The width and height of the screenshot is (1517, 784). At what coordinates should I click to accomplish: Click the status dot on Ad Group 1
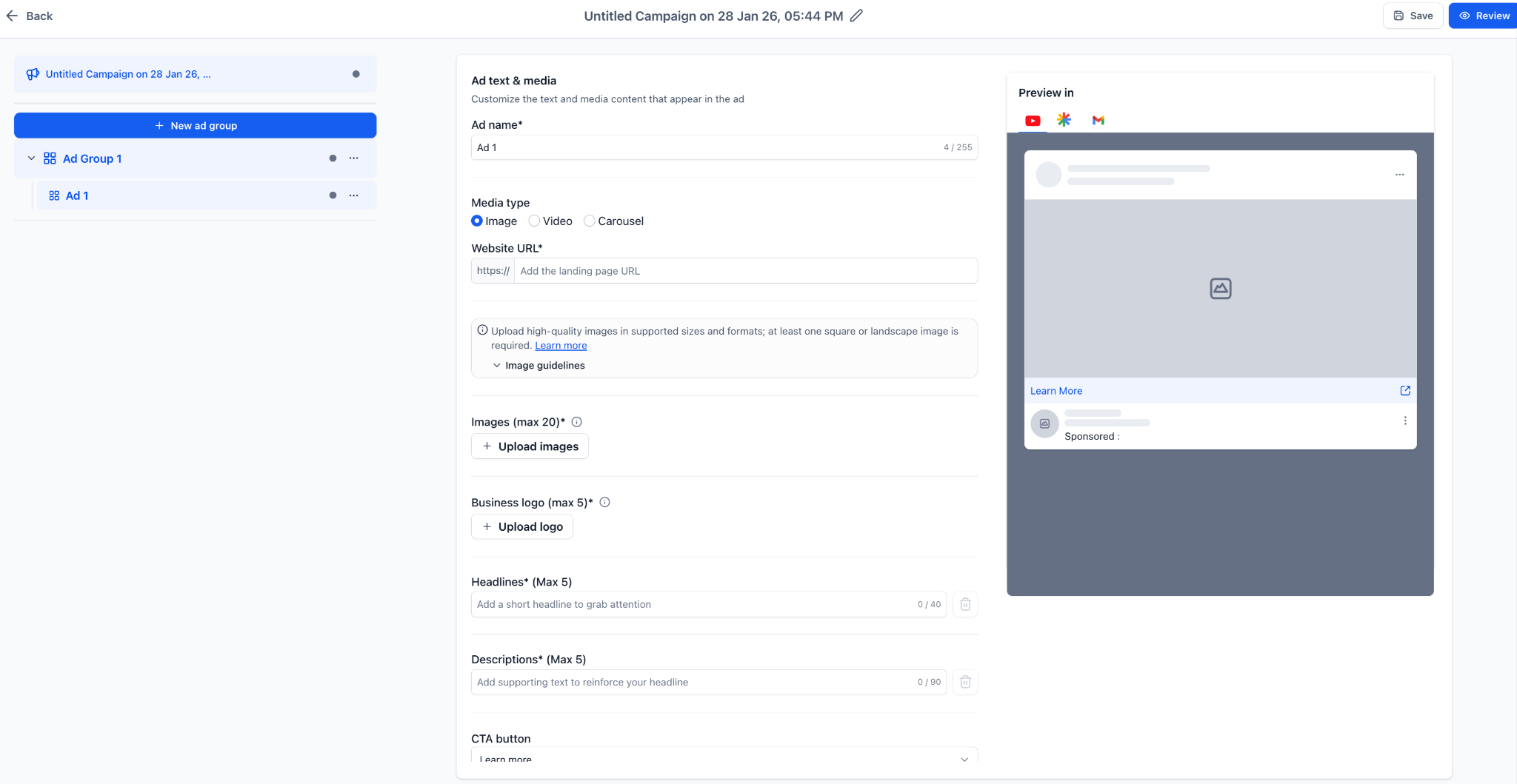(x=333, y=158)
